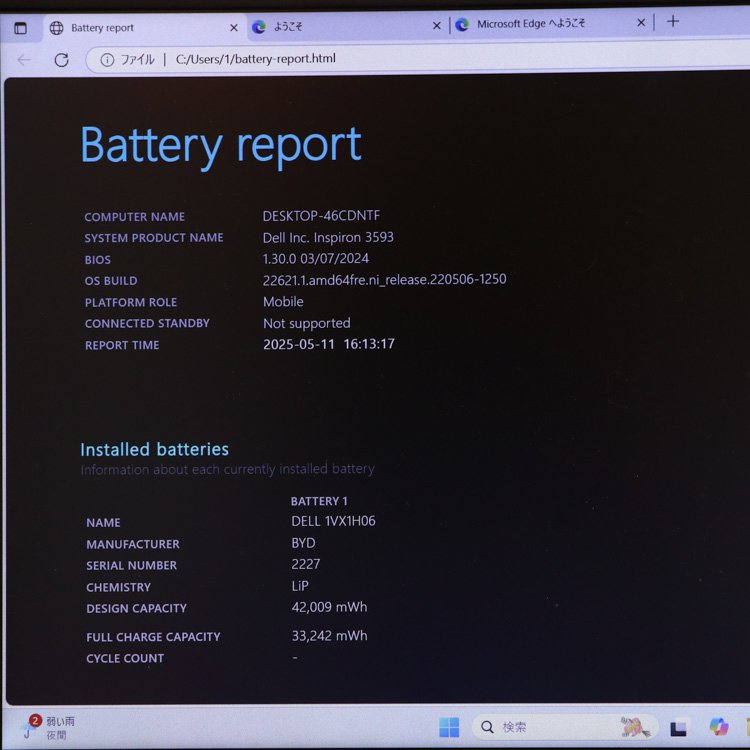
Task: Open Task View from the taskbar
Action: [x=678, y=728]
